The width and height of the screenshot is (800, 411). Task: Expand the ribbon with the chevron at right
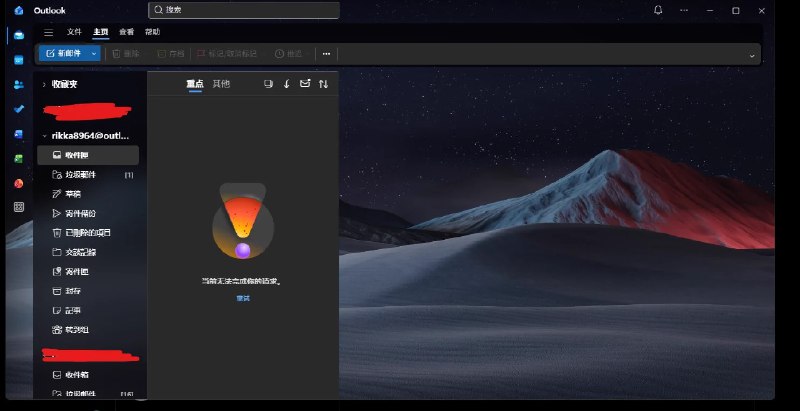(x=752, y=56)
